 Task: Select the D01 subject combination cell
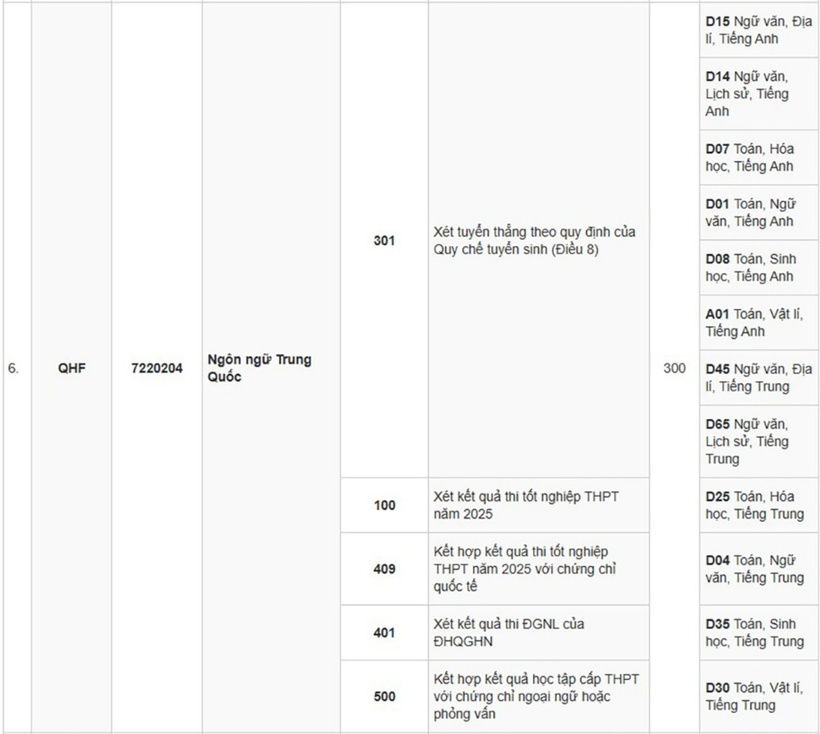[x=759, y=213]
